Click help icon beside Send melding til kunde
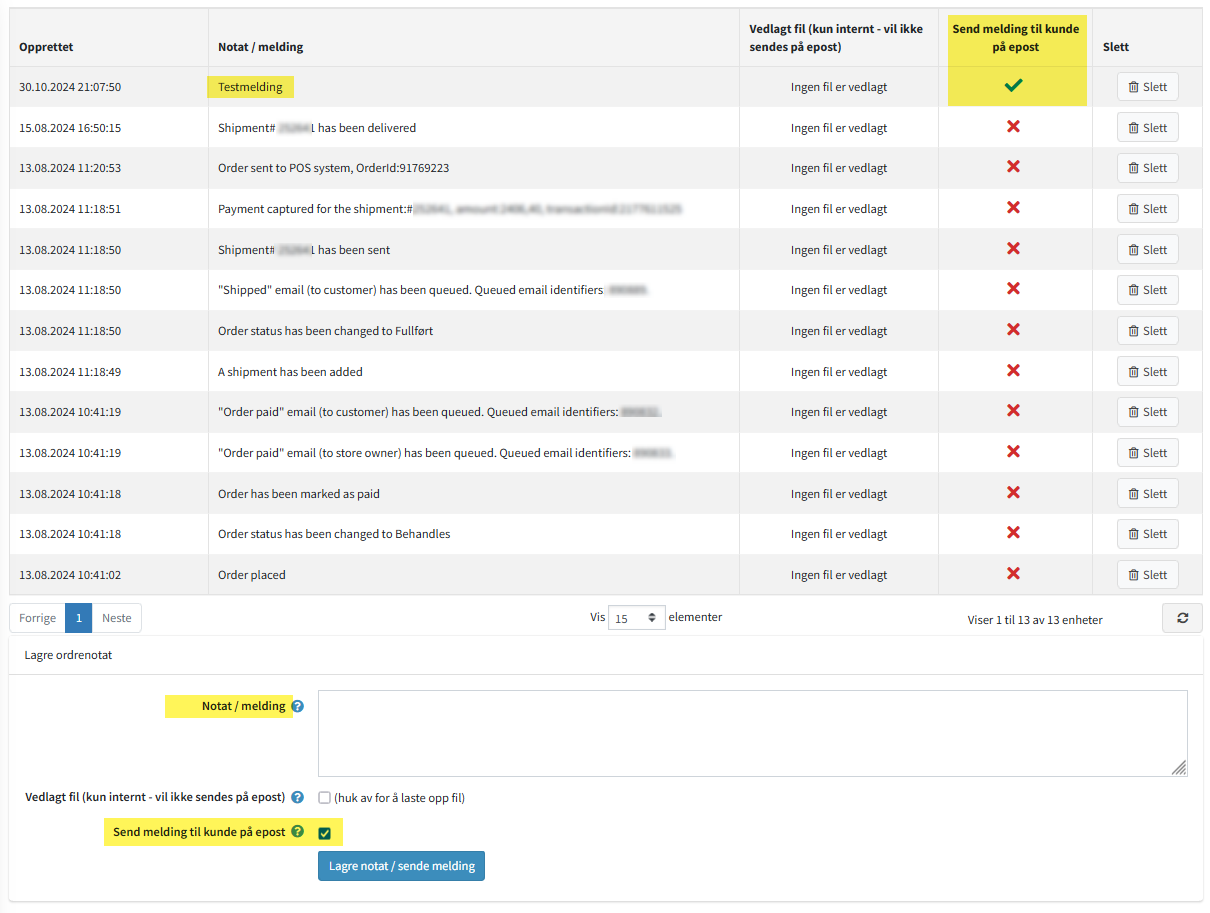Viewport: 1210px width, 913px height. [297, 831]
